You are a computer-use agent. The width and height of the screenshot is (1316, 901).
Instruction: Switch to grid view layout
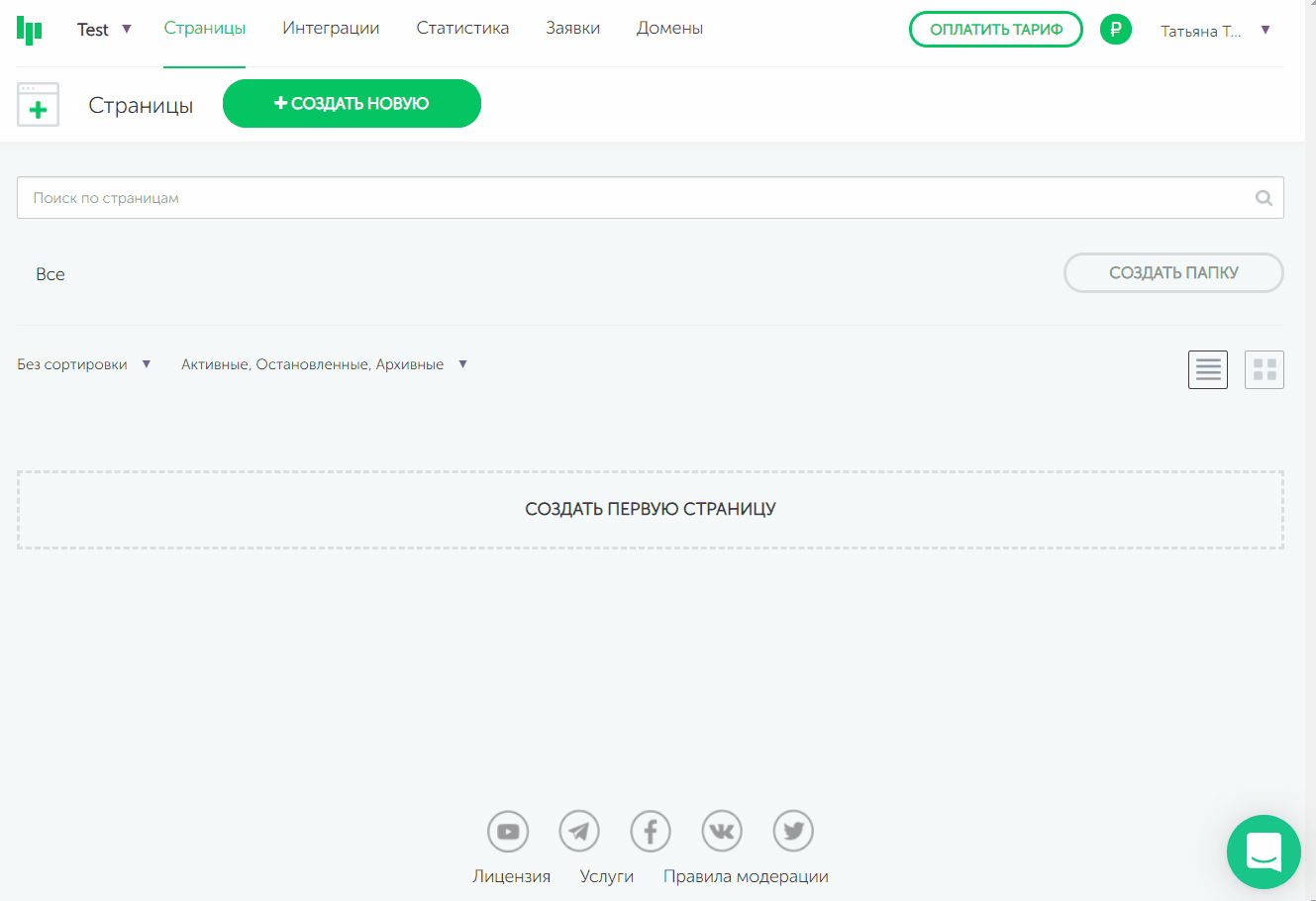pos(1265,370)
